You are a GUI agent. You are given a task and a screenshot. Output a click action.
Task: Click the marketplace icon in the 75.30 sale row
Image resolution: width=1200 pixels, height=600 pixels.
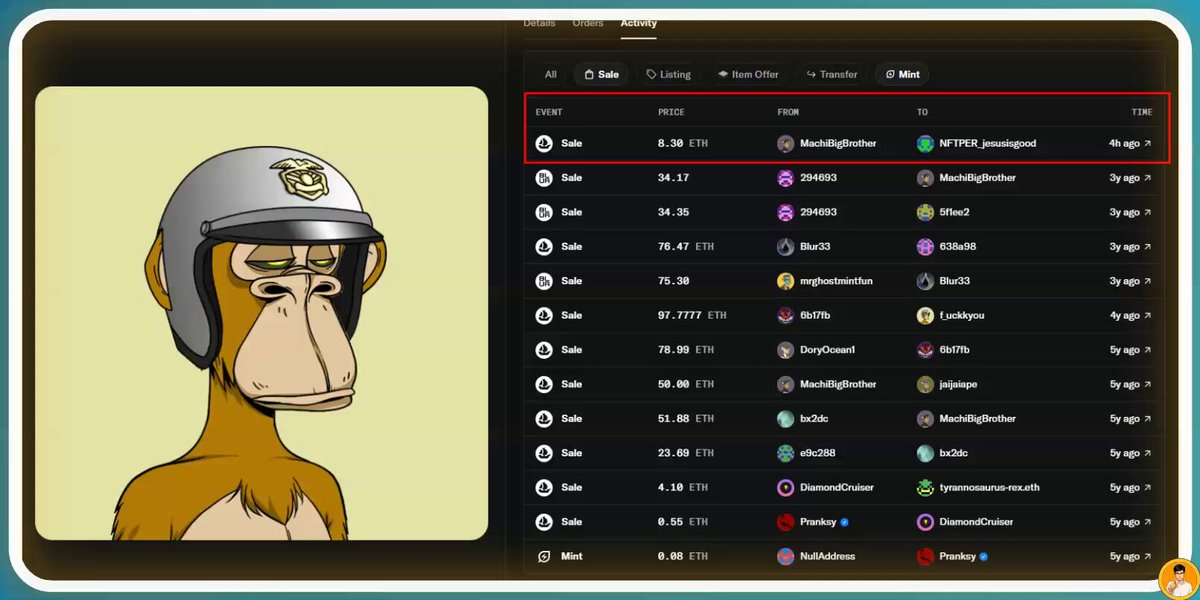[544, 281]
